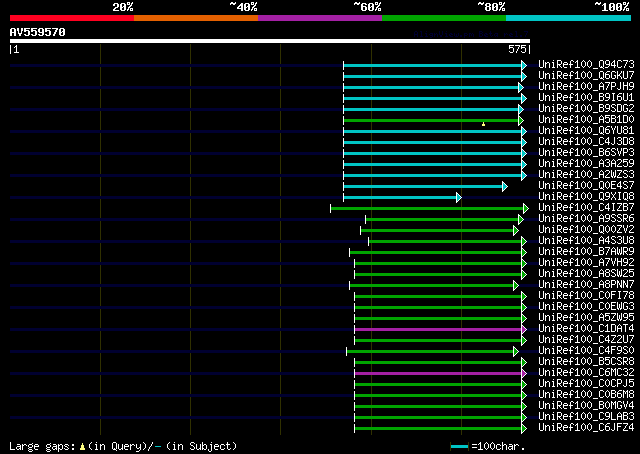Click the green alignment bar for B7AWR9

[436, 253]
